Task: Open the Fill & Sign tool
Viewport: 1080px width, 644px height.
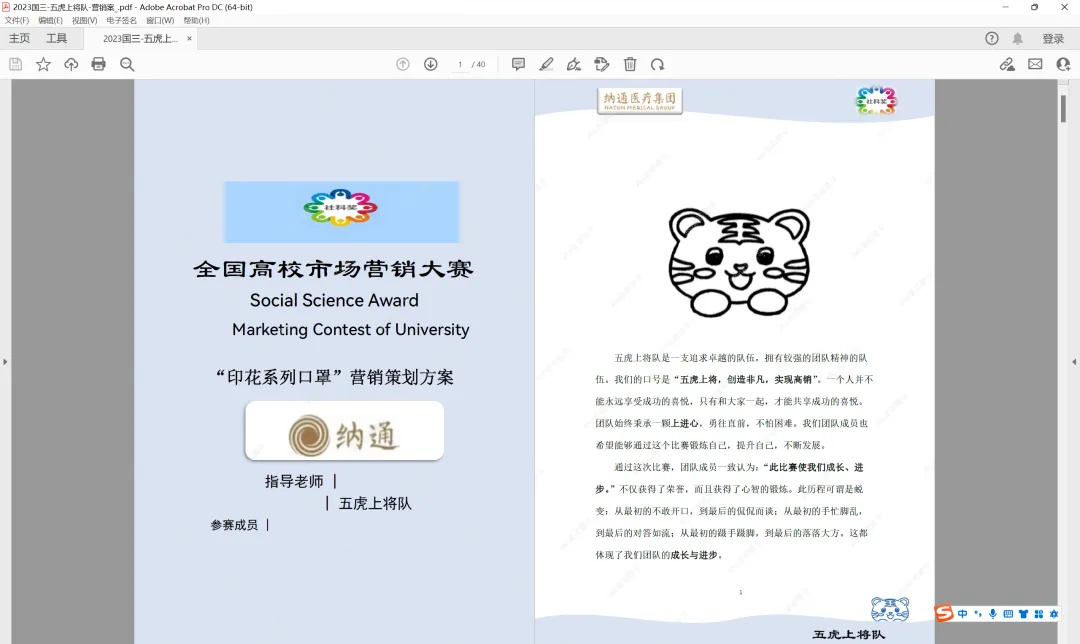Action: click(573, 64)
